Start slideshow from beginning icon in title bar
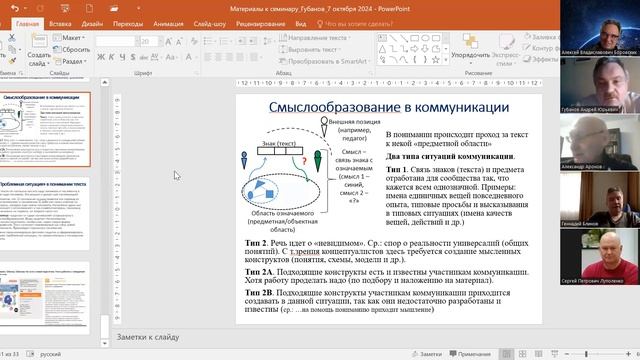 64,8
